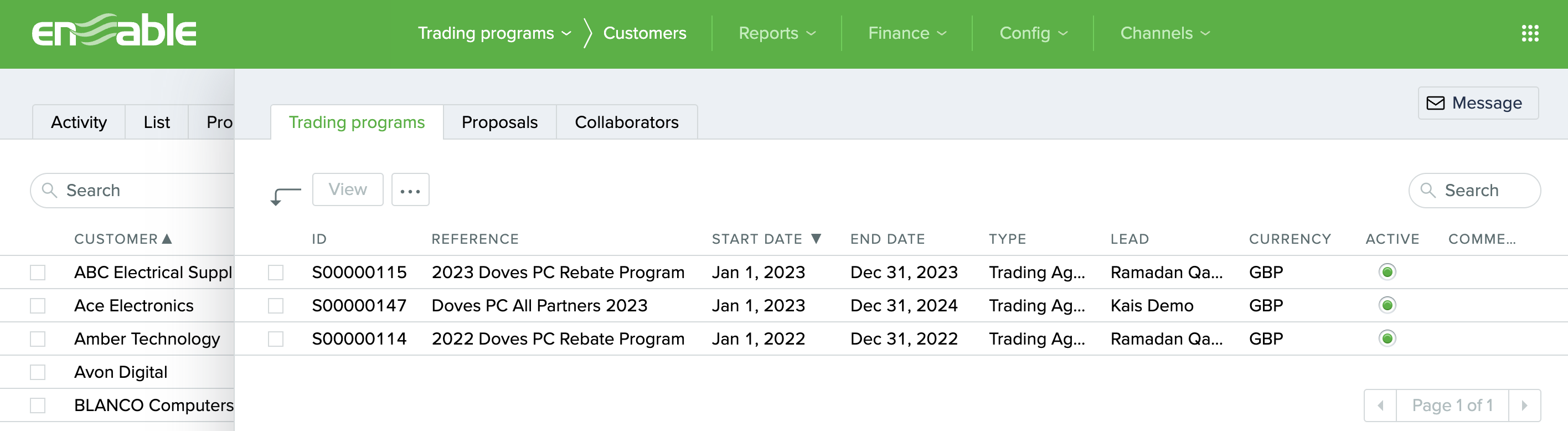Viewport: 1568px width, 431px height.
Task: Click ID S00000147 cell
Action: pos(359,306)
